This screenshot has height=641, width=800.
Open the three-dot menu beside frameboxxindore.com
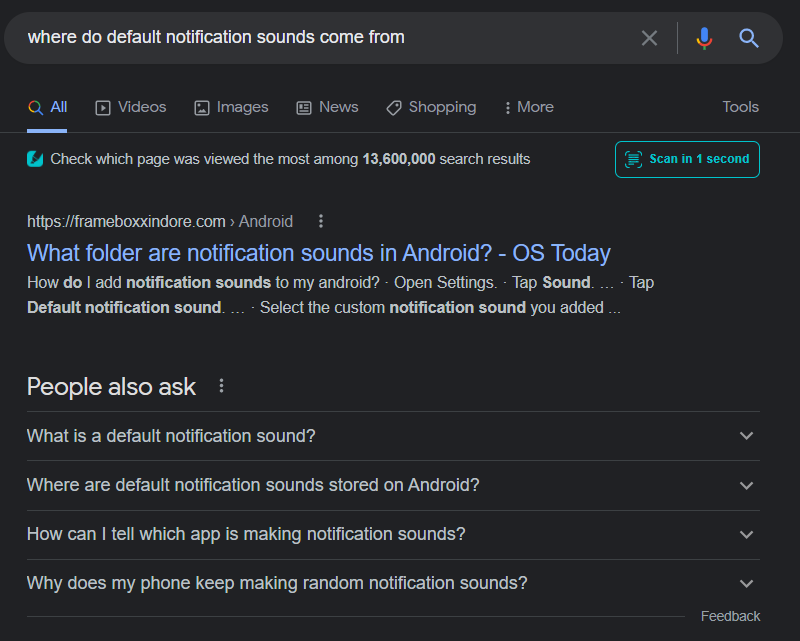320,221
